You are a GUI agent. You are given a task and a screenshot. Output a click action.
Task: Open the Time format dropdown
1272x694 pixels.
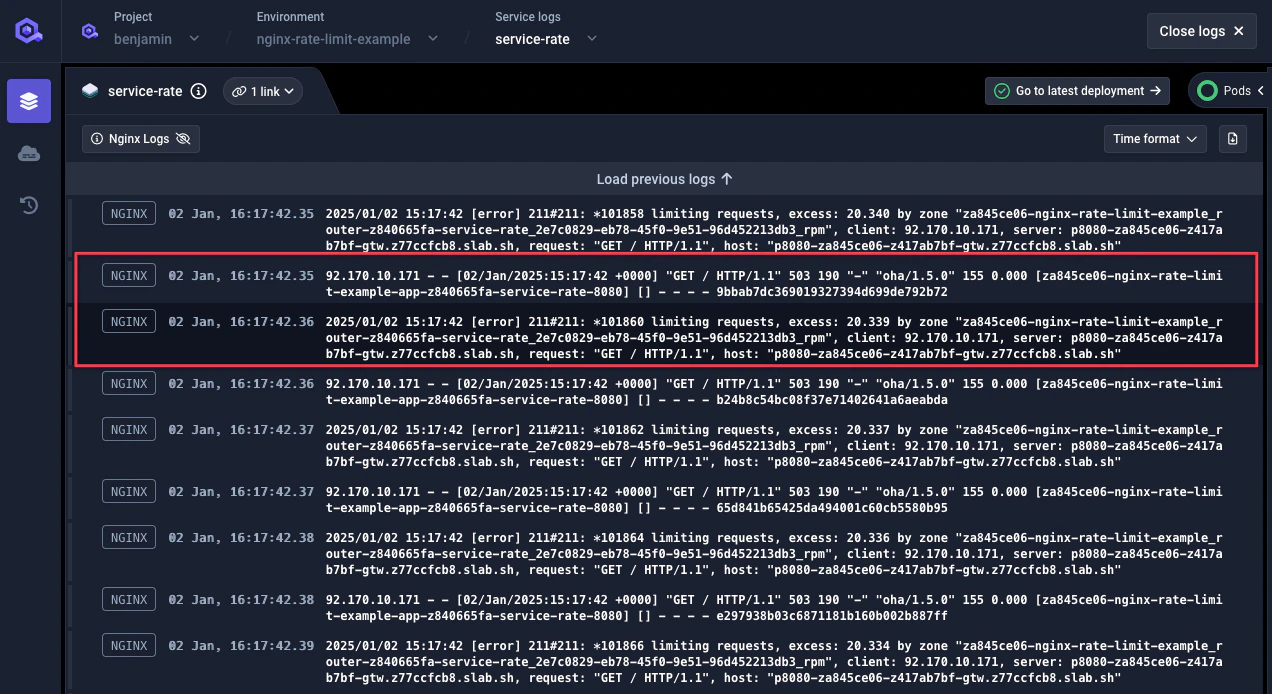[x=1155, y=139]
